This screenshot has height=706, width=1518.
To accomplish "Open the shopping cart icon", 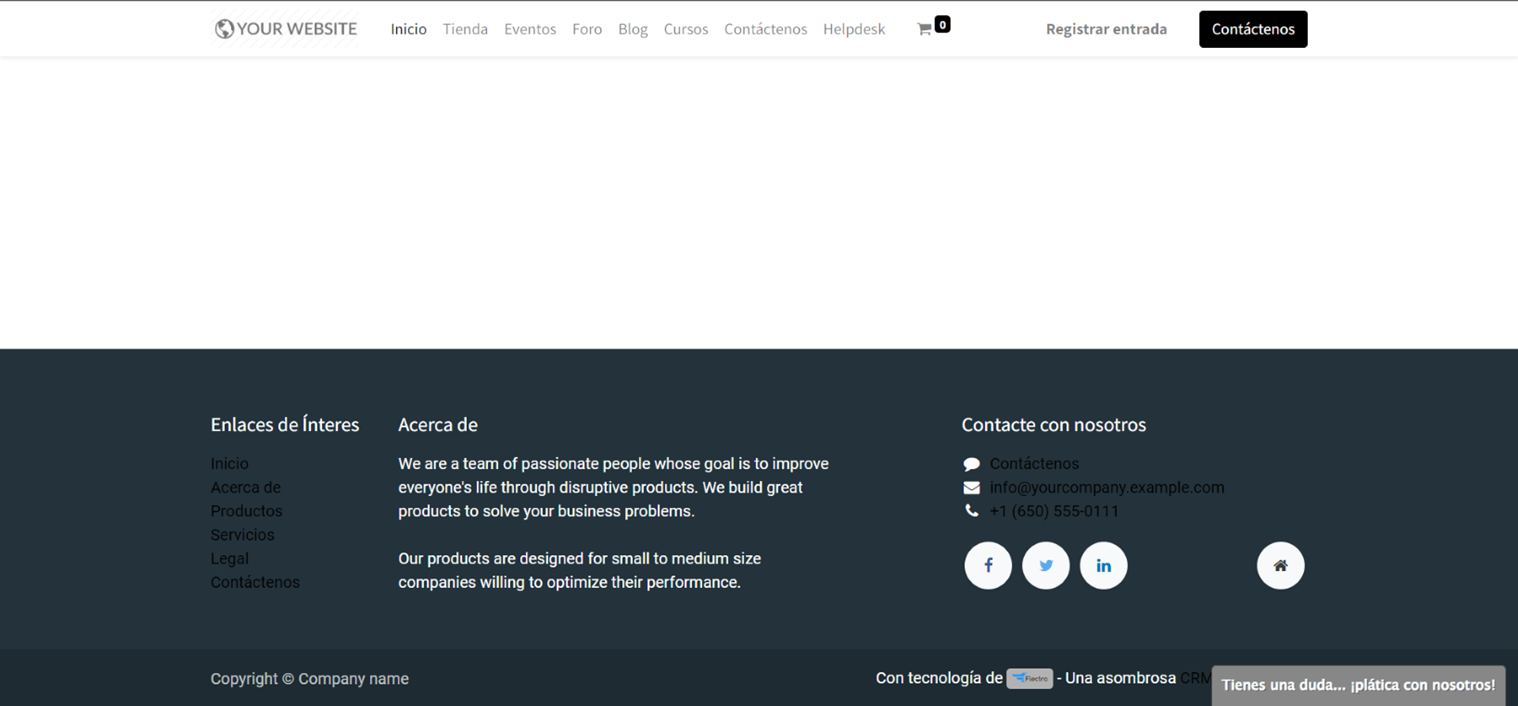I will tap(926, 29).
